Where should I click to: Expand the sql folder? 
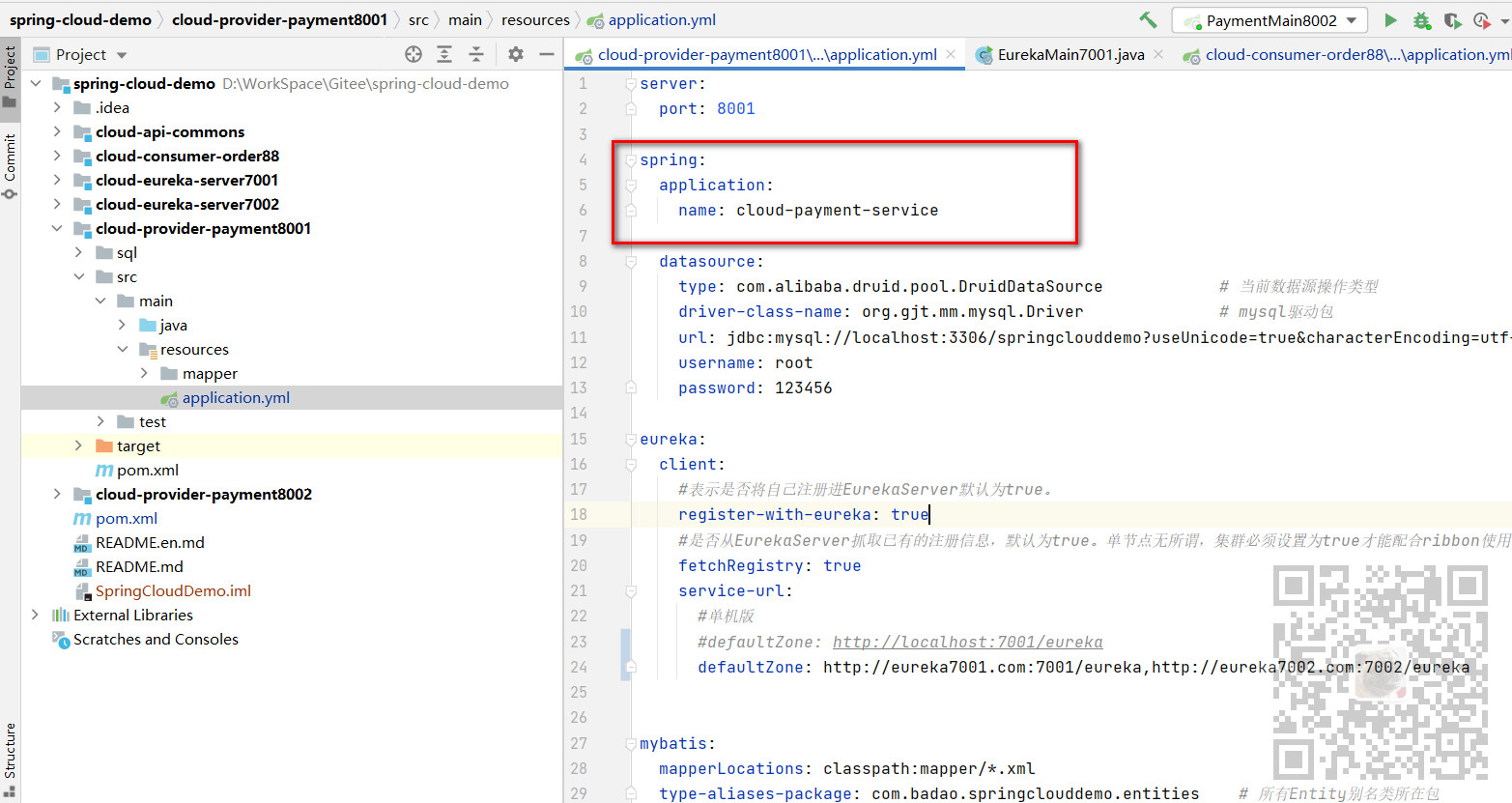78,253
